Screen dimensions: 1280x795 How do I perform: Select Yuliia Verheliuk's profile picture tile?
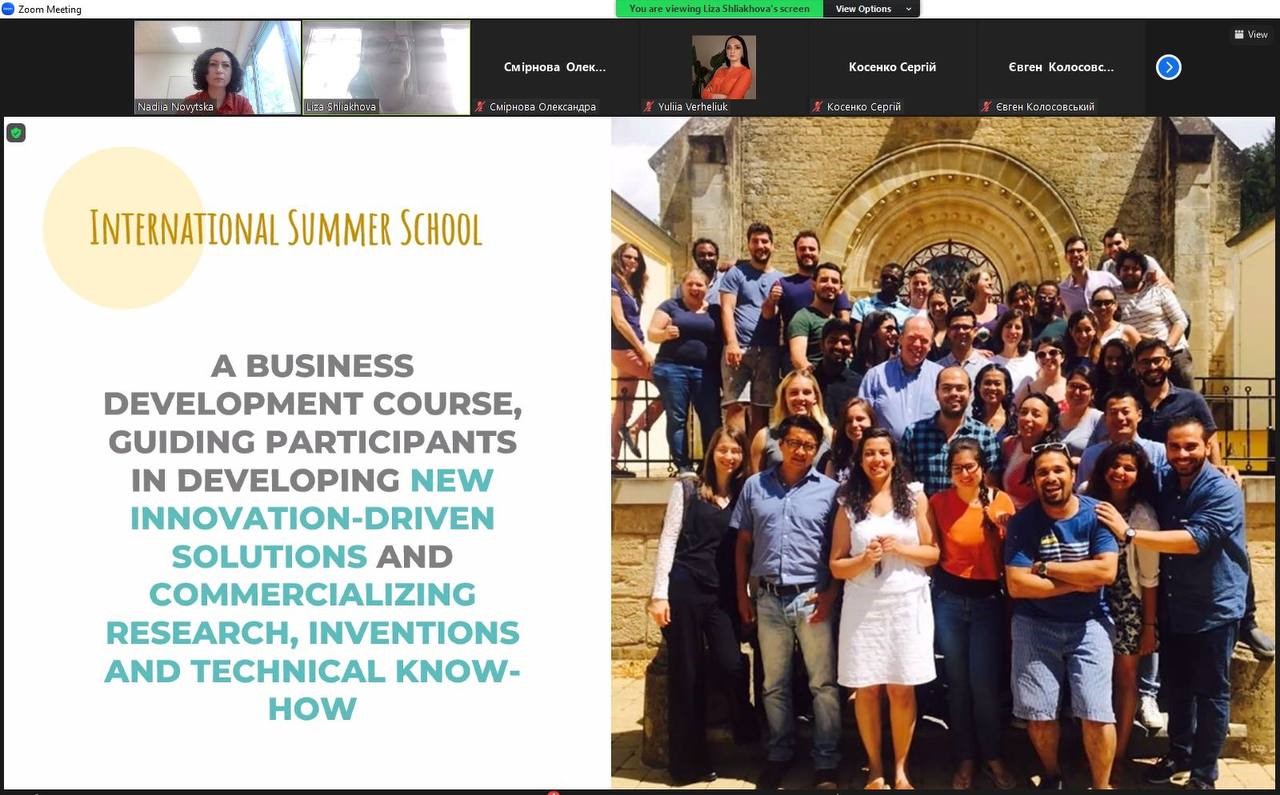[724, 67]
